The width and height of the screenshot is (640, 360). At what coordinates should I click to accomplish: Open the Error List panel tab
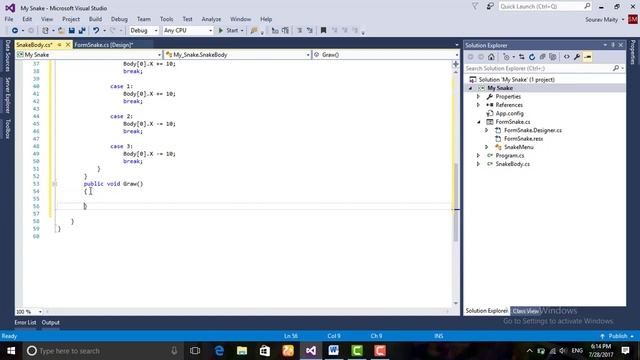click(x=25, y=322)
